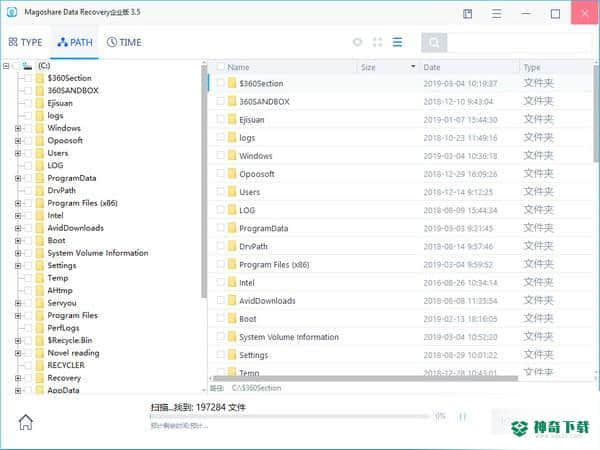Click the ProgramData folder icon in the file list
This screenshot has height=450, width=600.
[232, 228]
